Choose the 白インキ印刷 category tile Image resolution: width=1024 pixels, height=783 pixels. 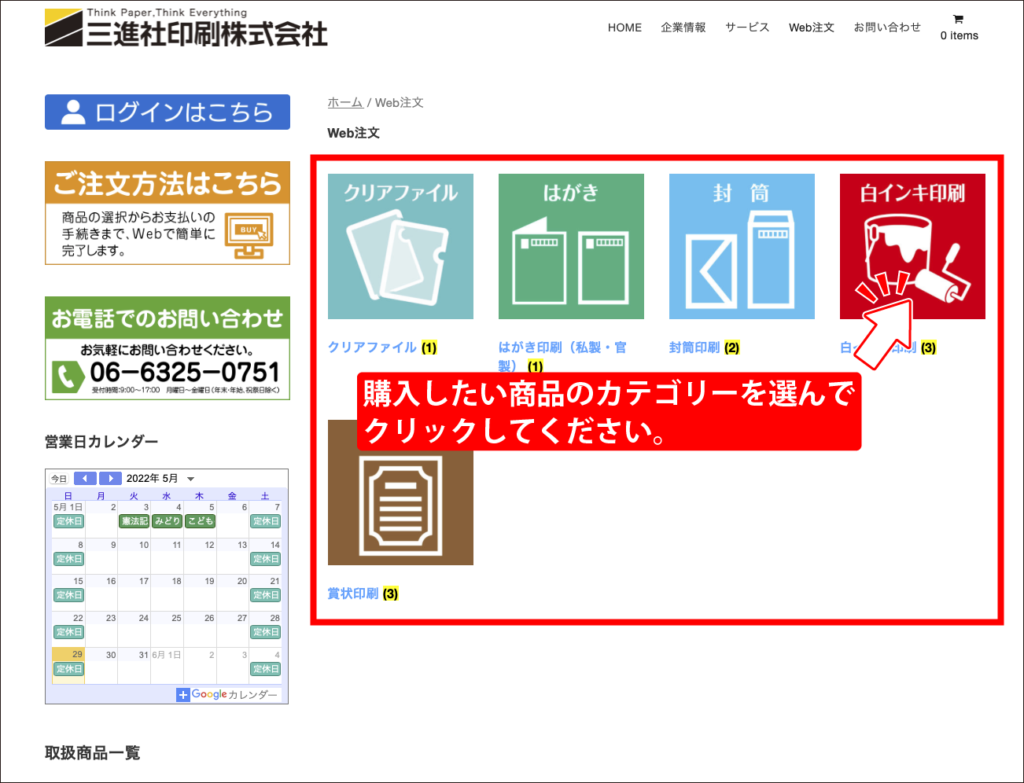[912, 246]
